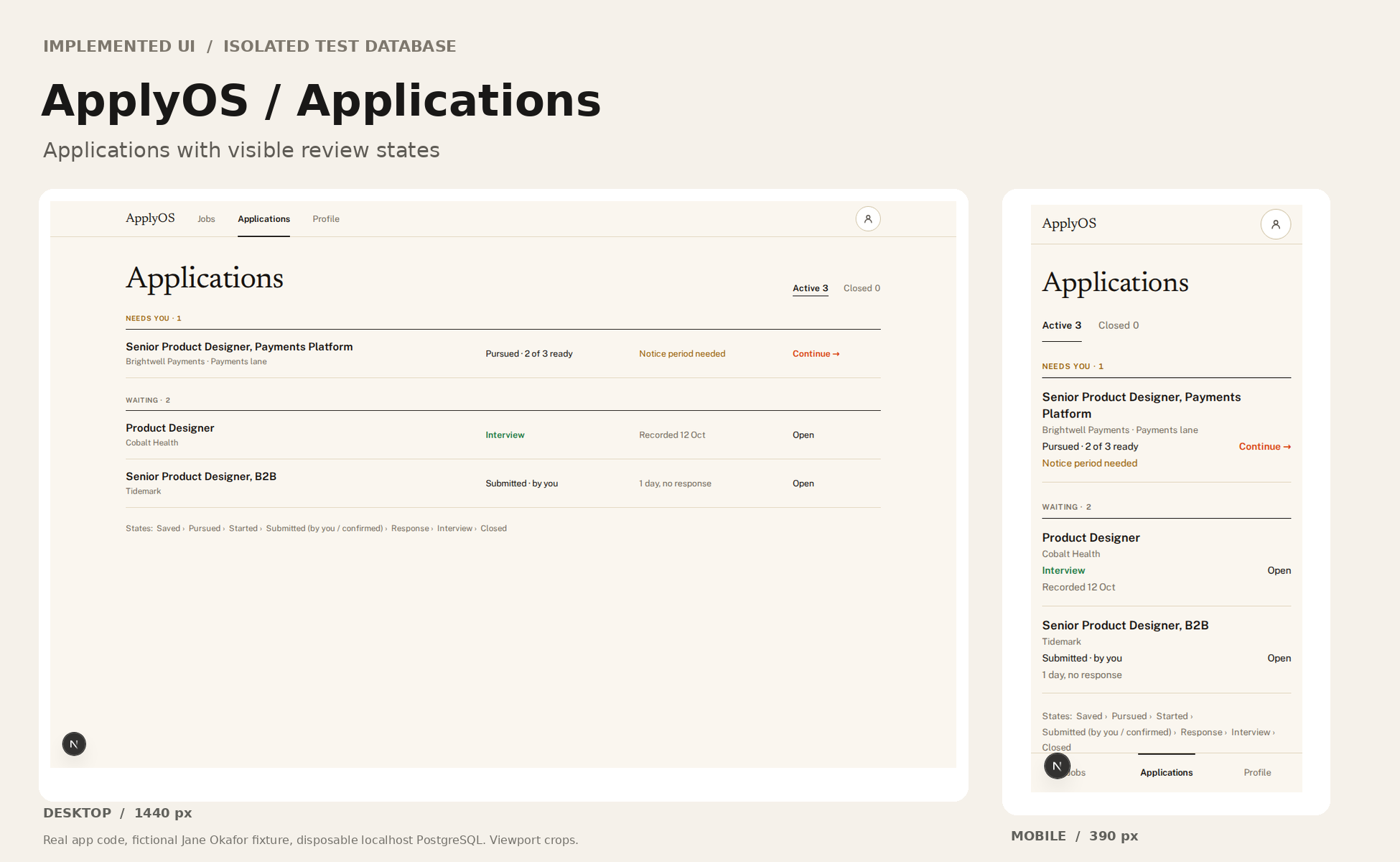Switch to Active 3 filter in desktop view
Viewport: 1400px width, 862px height.
click(811, 288)
